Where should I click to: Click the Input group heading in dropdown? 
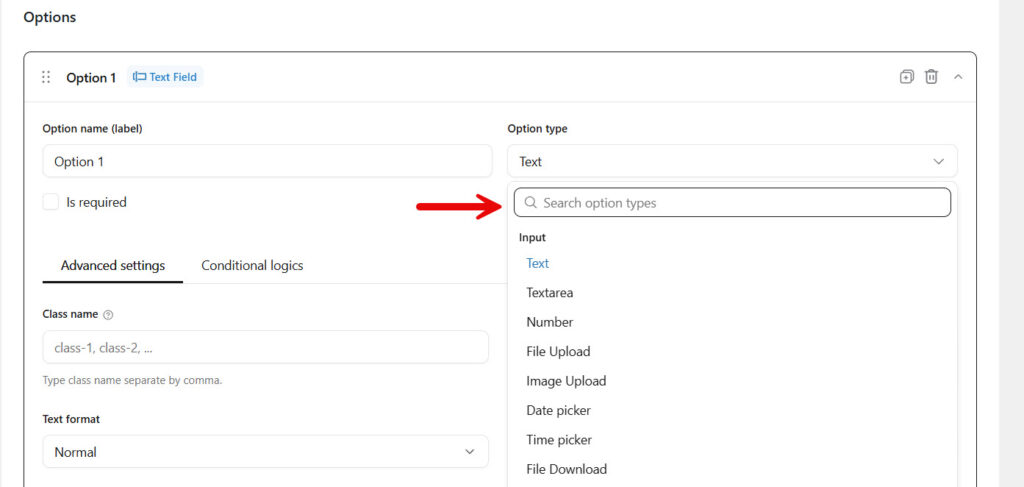click(532, 238)
